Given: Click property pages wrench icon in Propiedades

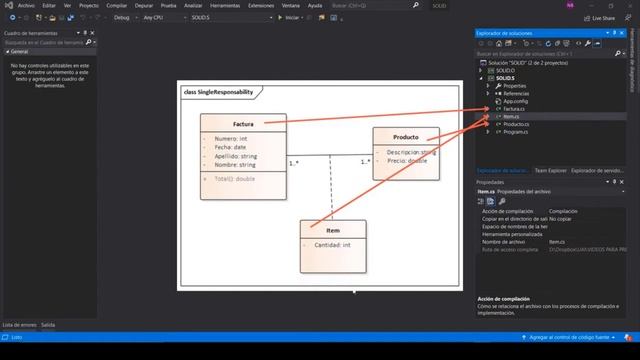Looking at the screenshot, I should point(502,201).
